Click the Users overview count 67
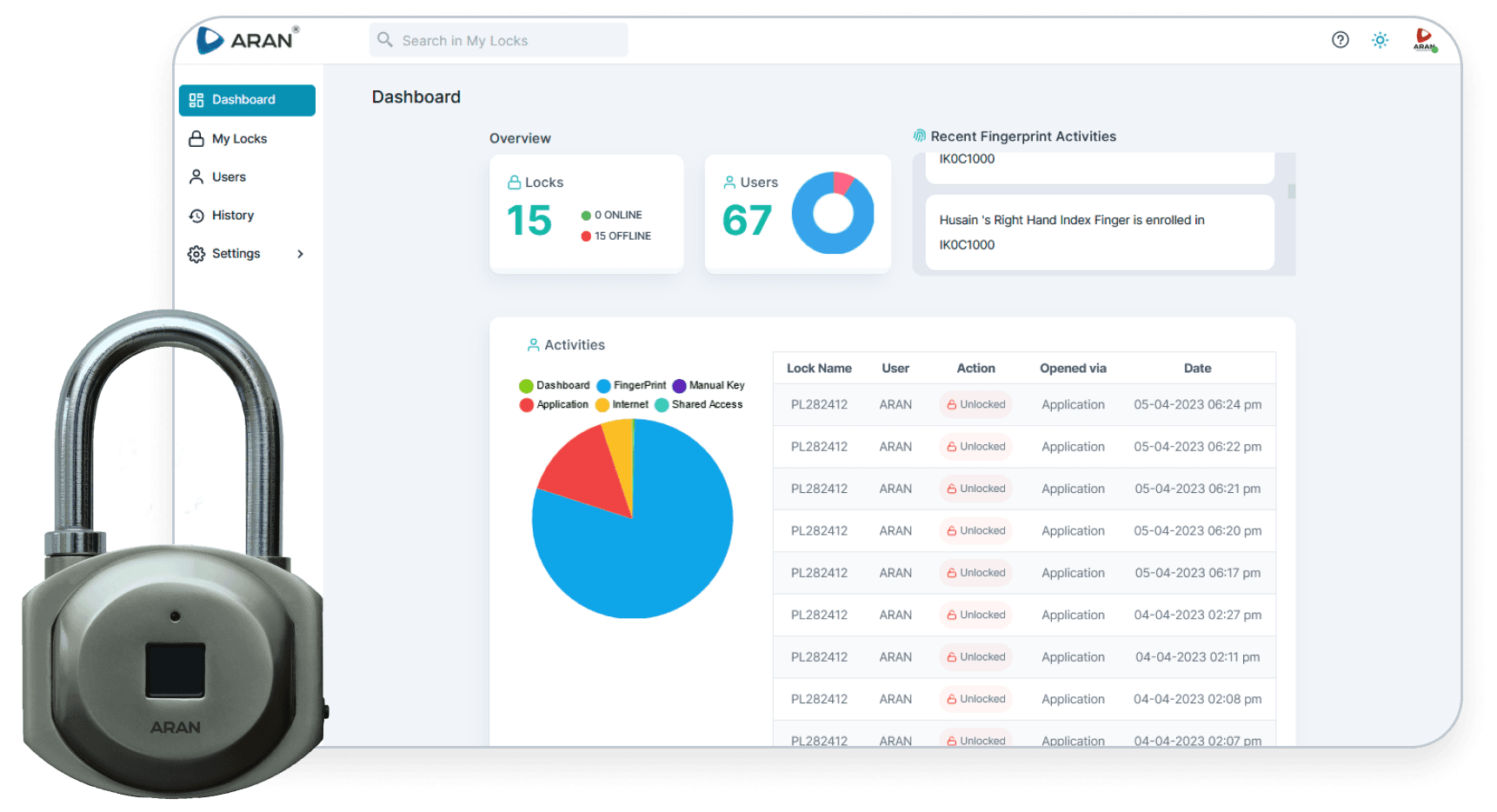 747,220
